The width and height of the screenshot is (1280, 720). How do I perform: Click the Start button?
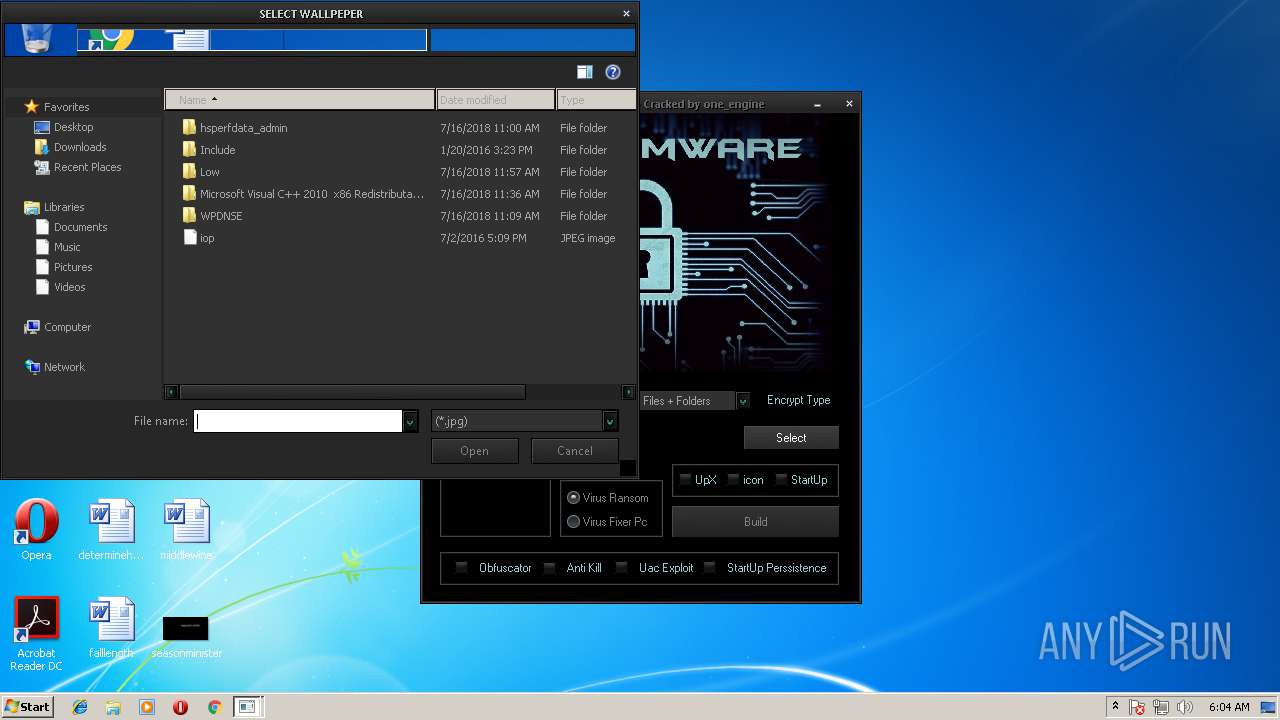pos(27,707)
